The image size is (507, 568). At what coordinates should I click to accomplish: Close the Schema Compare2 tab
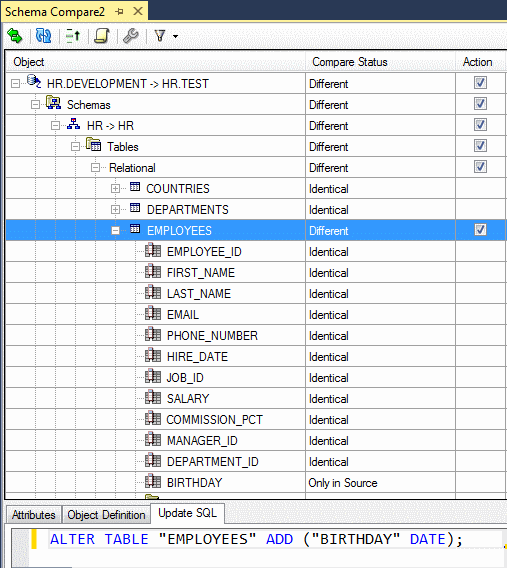138,11
